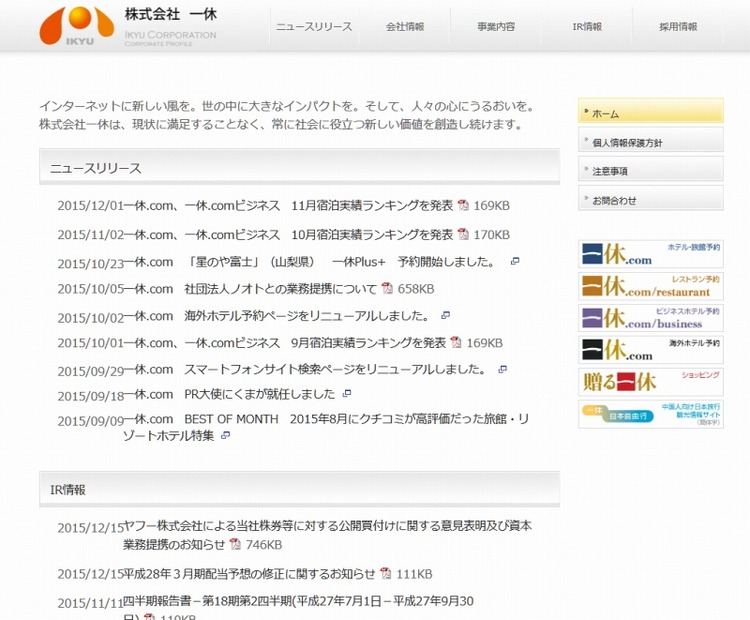Open 一休.com 海外ホテル予約 banner
750x620 pixels.
click(x=651, y=350)
